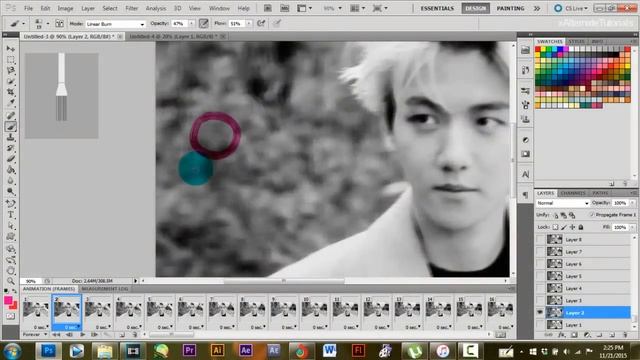This screenshot has height=360, width=640.
Task: Select Layer 6 in Layers panel
Action: (584, 264)
